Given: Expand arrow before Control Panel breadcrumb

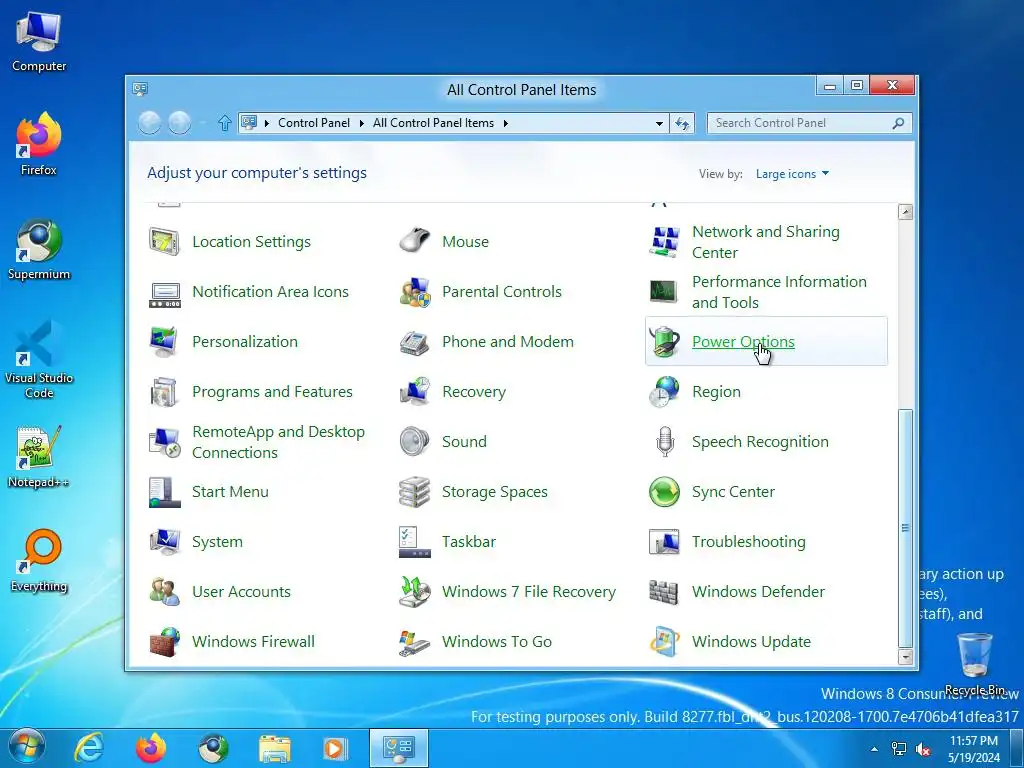Looking at the screenshot, I should pyautogui.click(x=266, y=123).
